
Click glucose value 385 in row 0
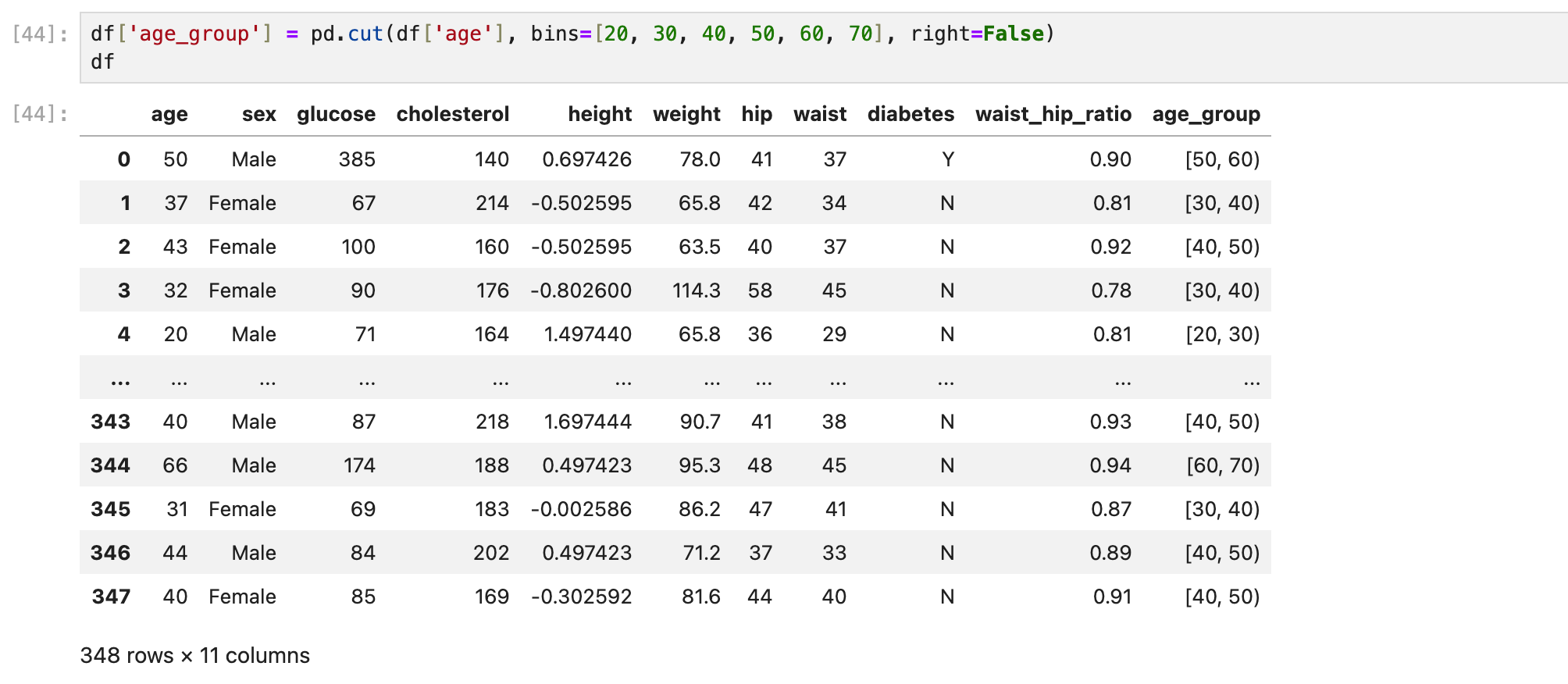tap(357, 159)
